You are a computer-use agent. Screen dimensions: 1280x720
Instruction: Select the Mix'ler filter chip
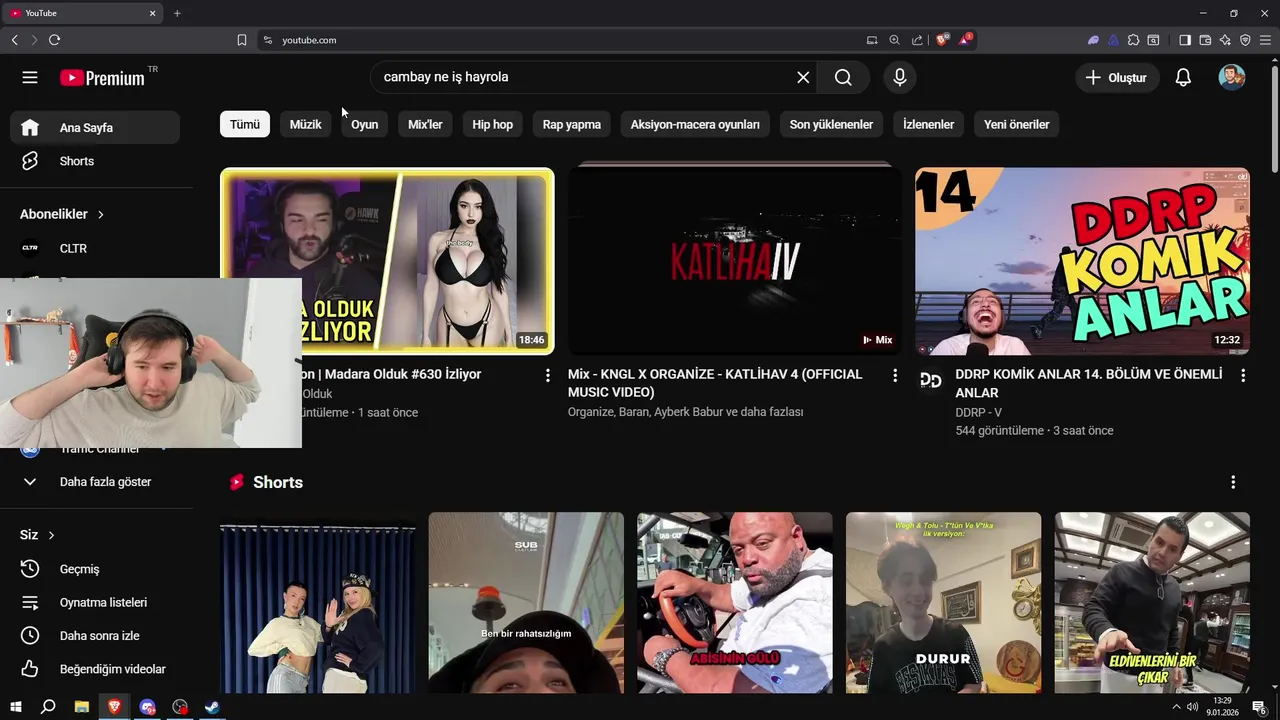pyautogui.click(x=425, y=125)
